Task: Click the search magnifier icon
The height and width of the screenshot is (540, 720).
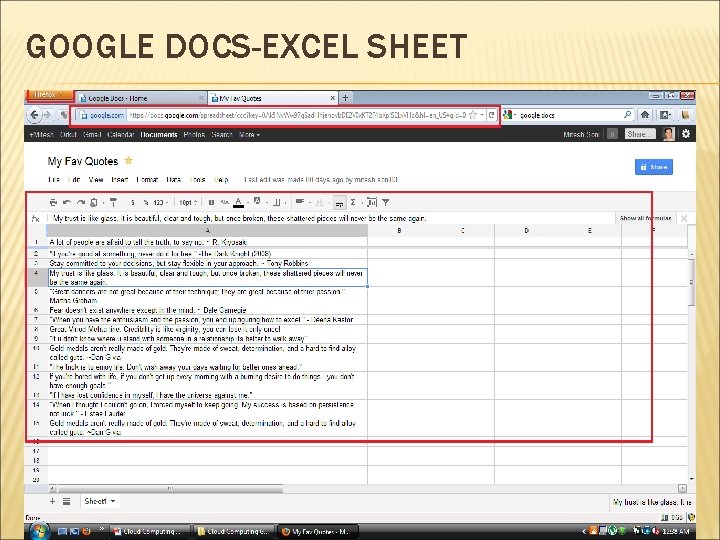Action: pyautogui.click(x=627, y=115)
